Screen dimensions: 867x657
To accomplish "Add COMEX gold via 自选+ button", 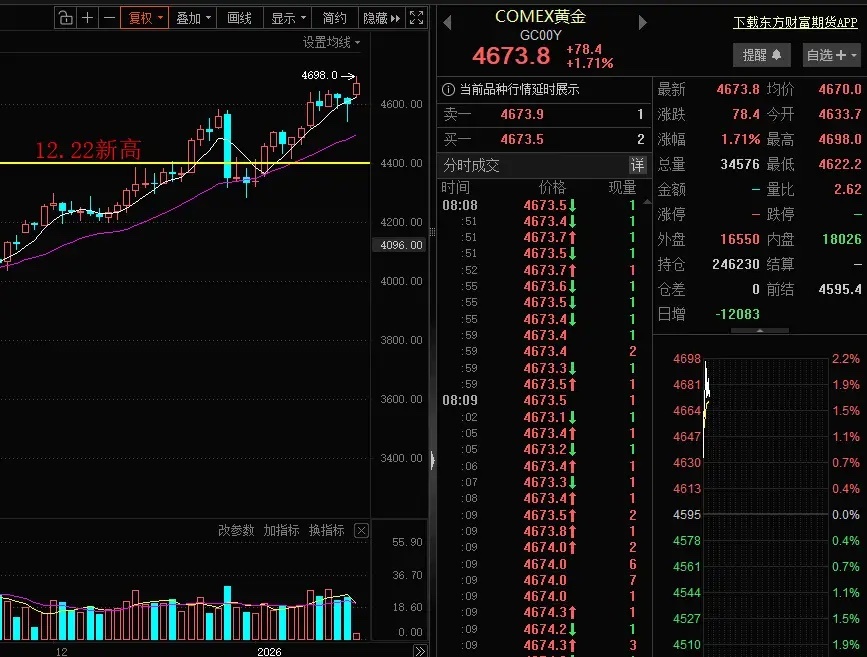I will pos(830,55).
